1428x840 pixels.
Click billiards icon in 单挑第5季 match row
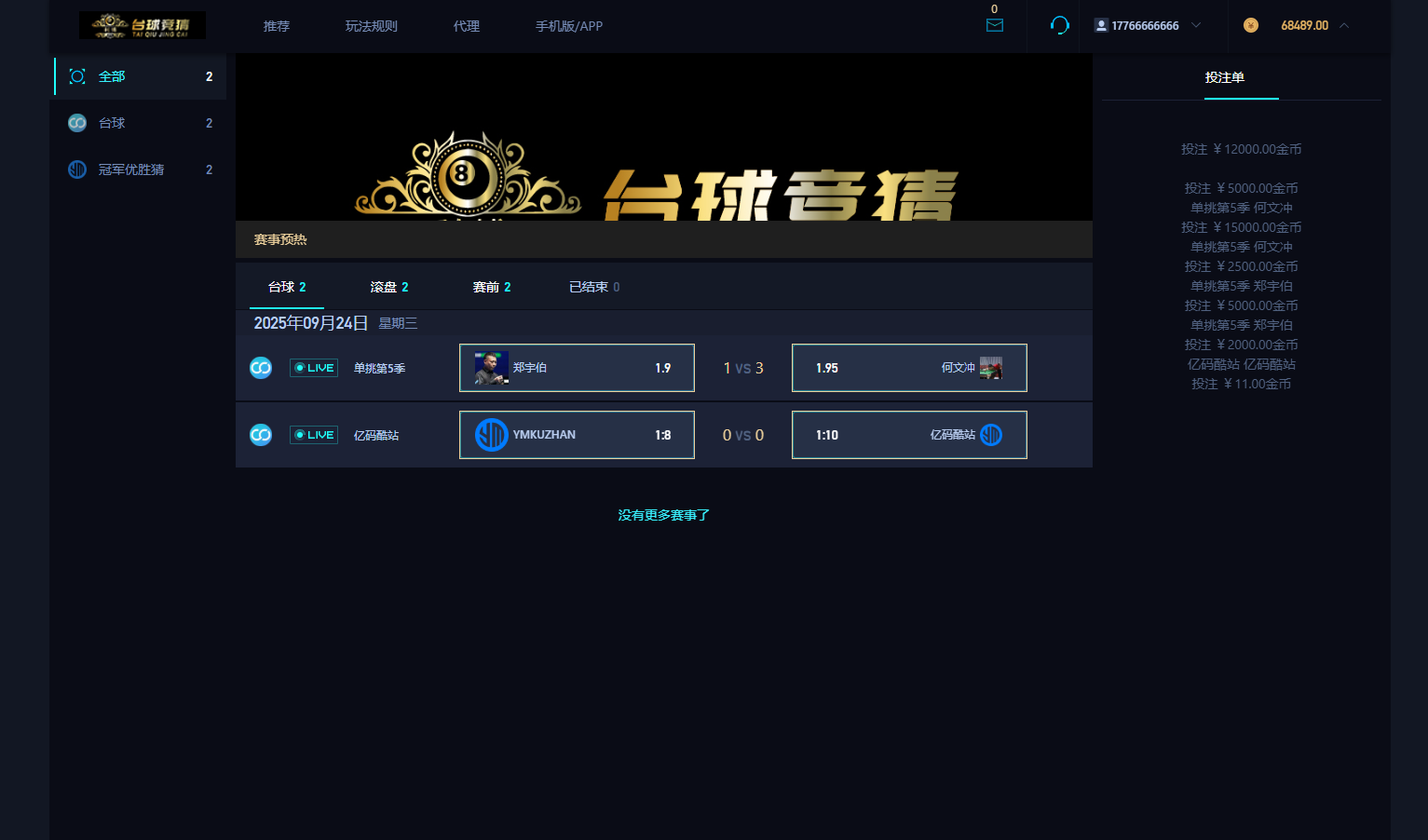pyautogui.click(x=261, y=368)
